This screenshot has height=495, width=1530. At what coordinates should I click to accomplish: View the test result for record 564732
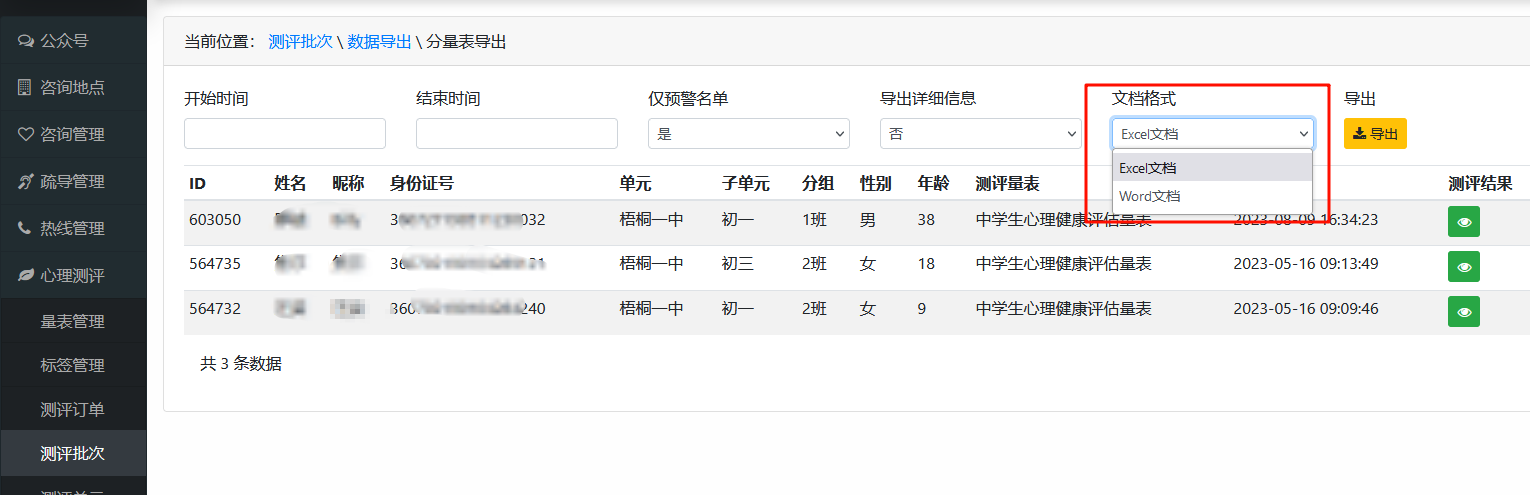[x=1464, y=312]
